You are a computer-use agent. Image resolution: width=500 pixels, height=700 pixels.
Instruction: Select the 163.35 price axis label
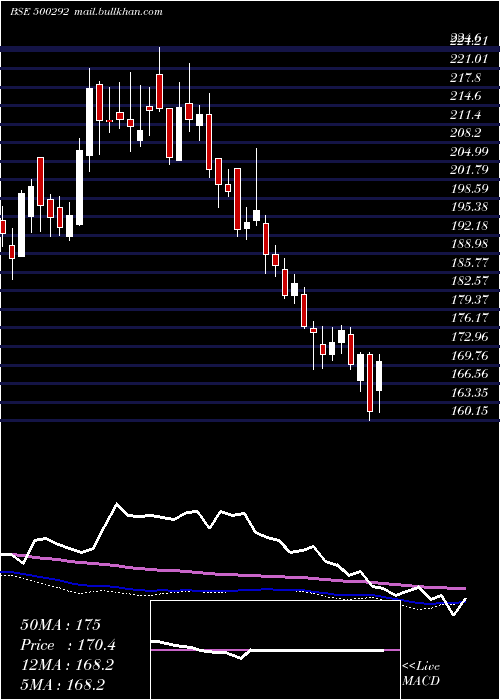click(469, 393)
